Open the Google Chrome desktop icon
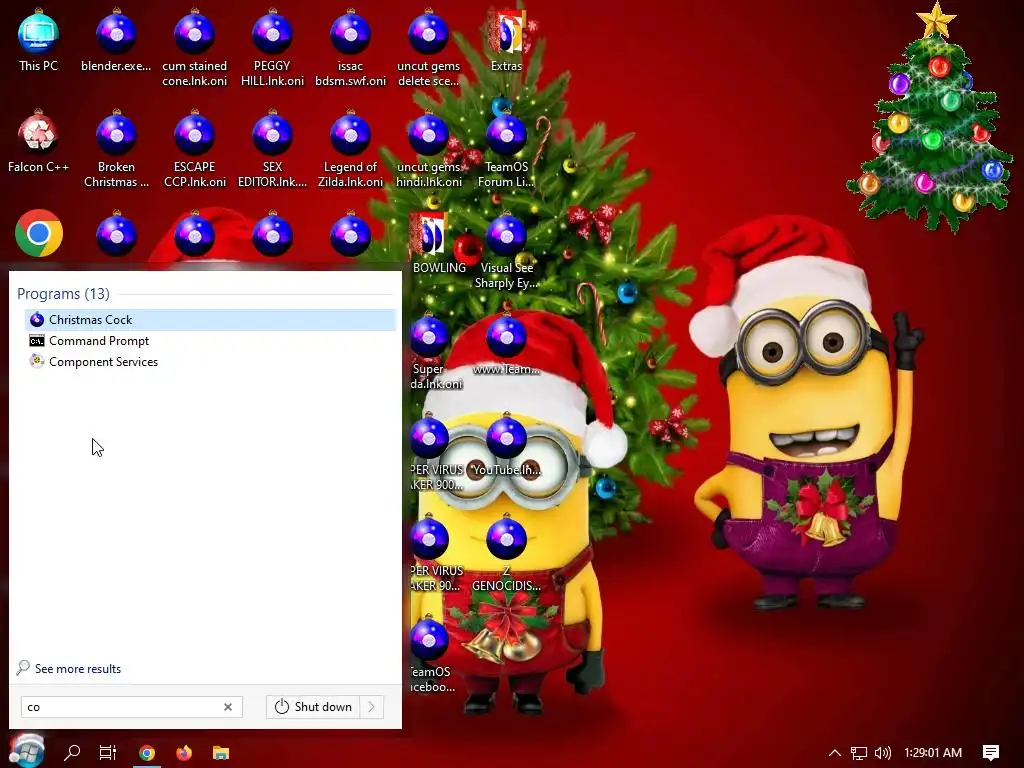 (x=39, y=233)
